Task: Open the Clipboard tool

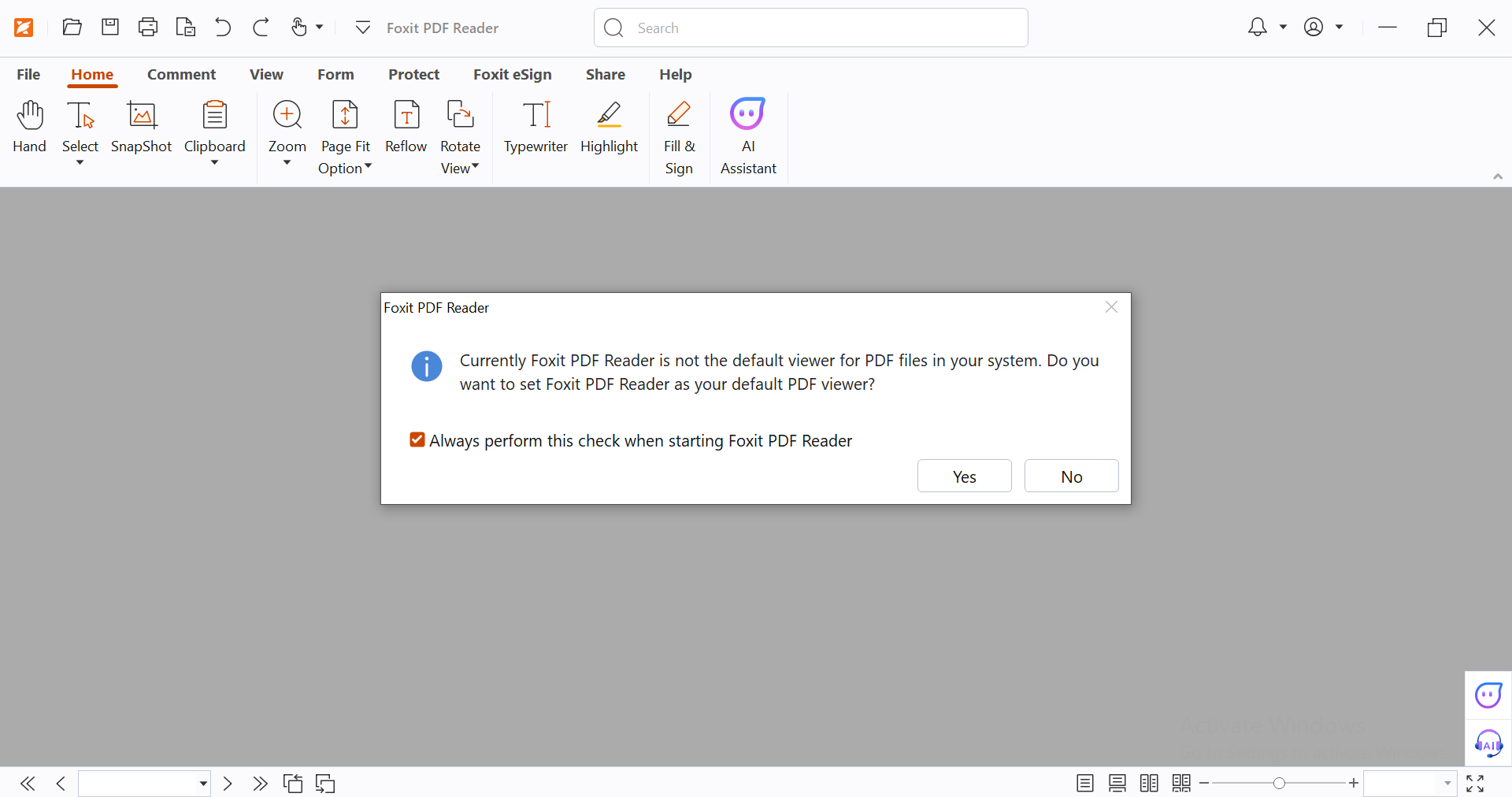Action: (215, 127)
